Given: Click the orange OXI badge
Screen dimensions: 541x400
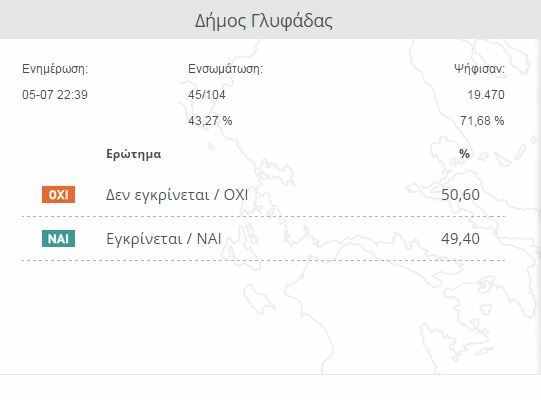Looking at the screenshot, I should tap(58, 195).
